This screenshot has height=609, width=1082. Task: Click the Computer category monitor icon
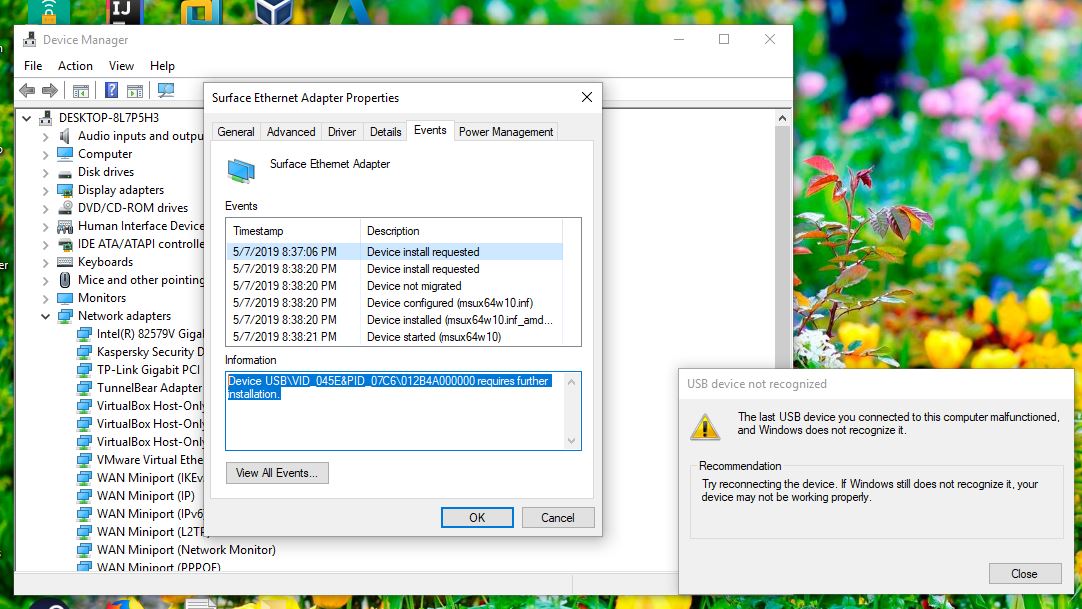65,154
